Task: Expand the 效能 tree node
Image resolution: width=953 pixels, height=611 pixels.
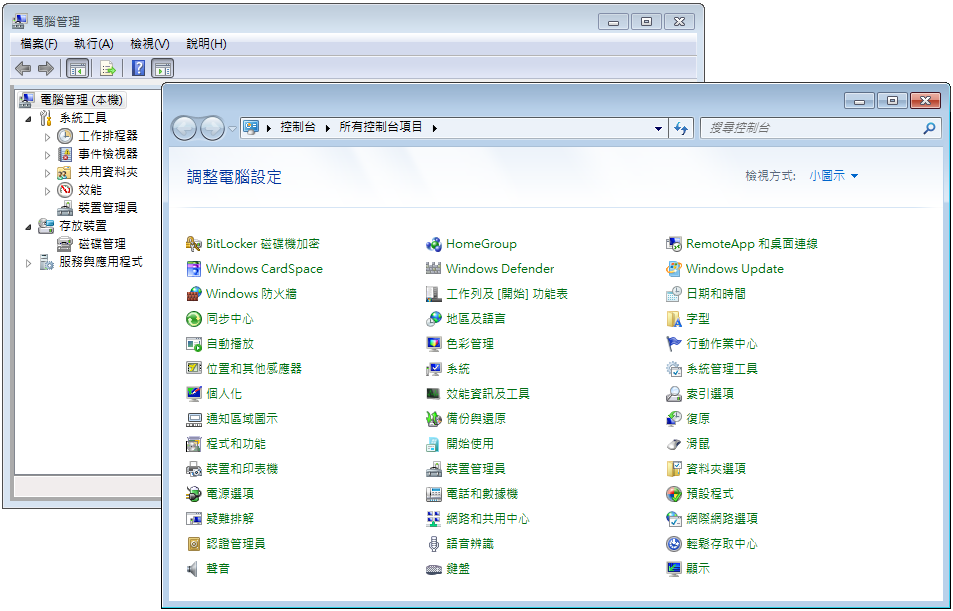Action: click(47, 191)
